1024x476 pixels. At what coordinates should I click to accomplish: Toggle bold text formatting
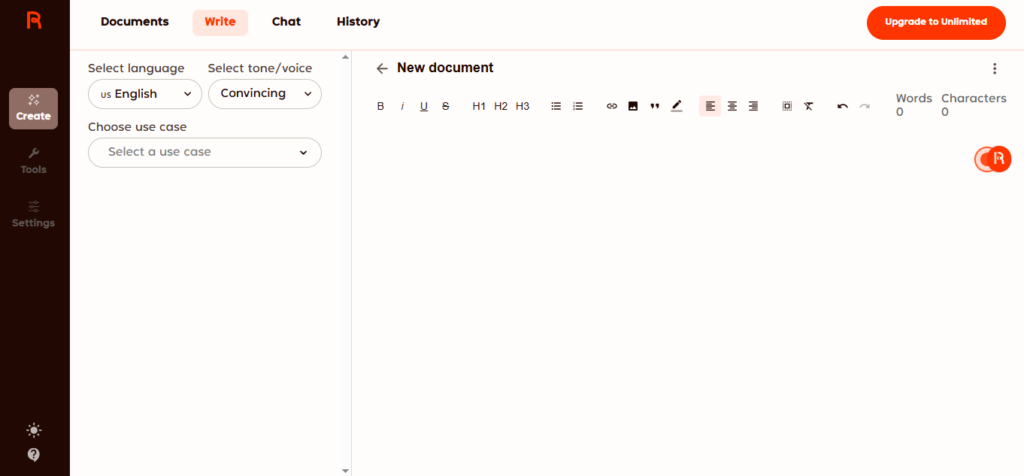380,106
